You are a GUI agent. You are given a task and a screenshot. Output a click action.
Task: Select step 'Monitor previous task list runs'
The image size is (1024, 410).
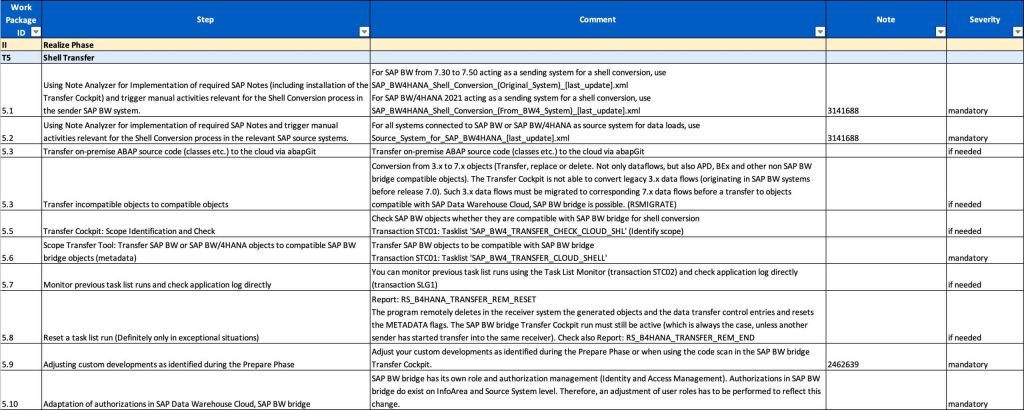point(206,277)
